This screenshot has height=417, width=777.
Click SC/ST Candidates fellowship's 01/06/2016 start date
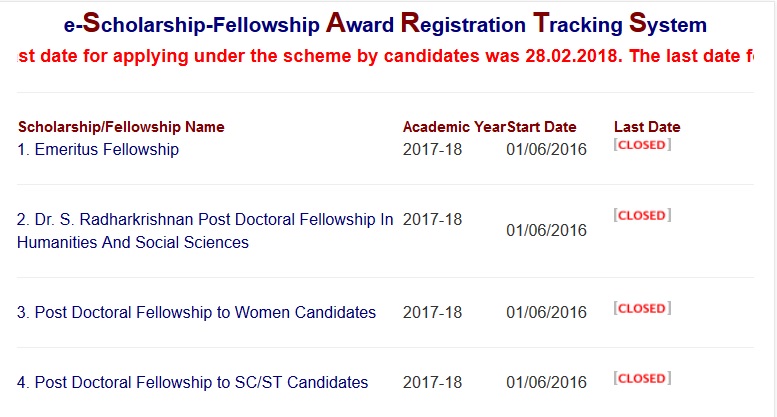(x=546, y=383)
